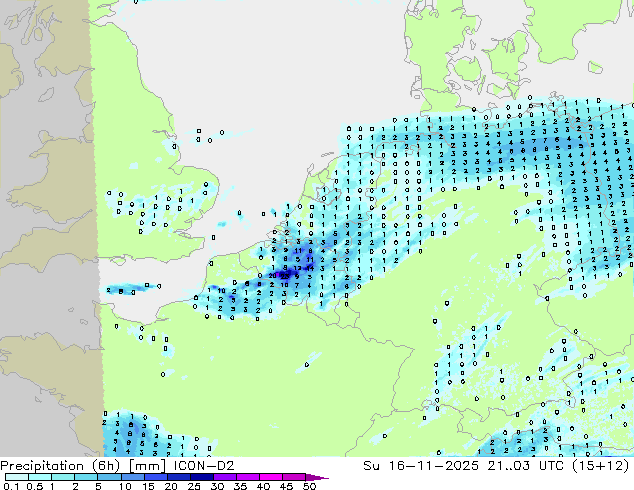Select the 35–40 mm legend swatch
Viewport: 634px width, 490px height.
pos(248,477)
